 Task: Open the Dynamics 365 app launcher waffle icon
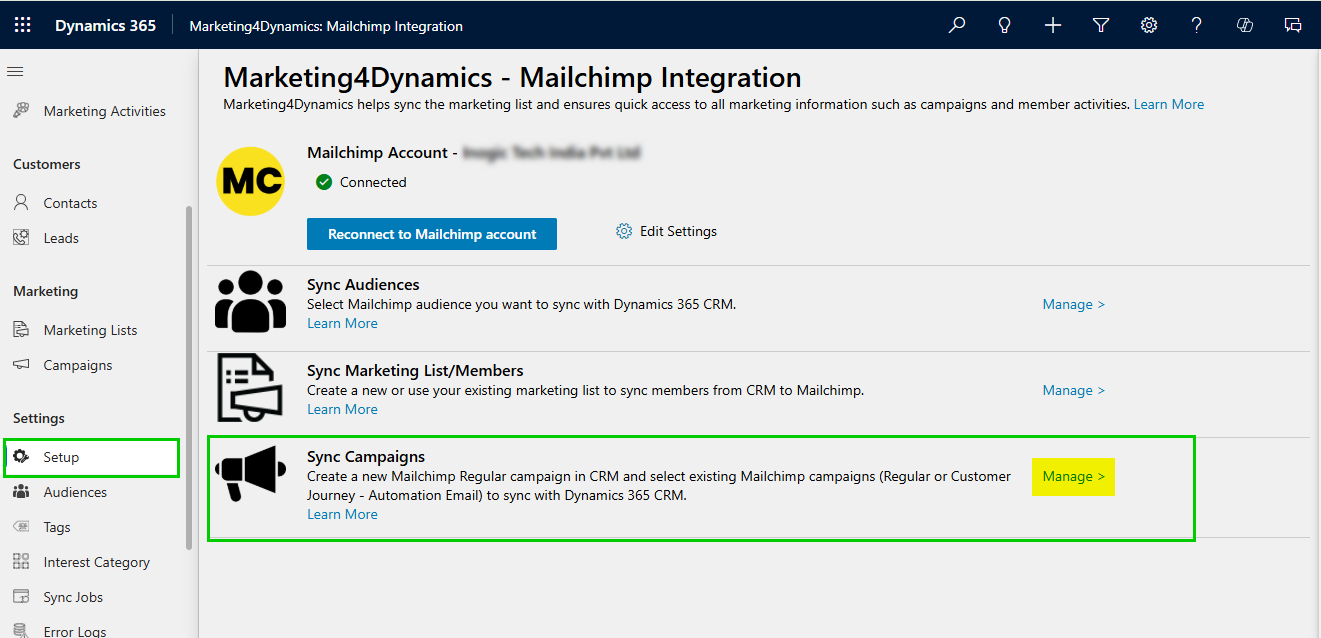click(22, 24)
